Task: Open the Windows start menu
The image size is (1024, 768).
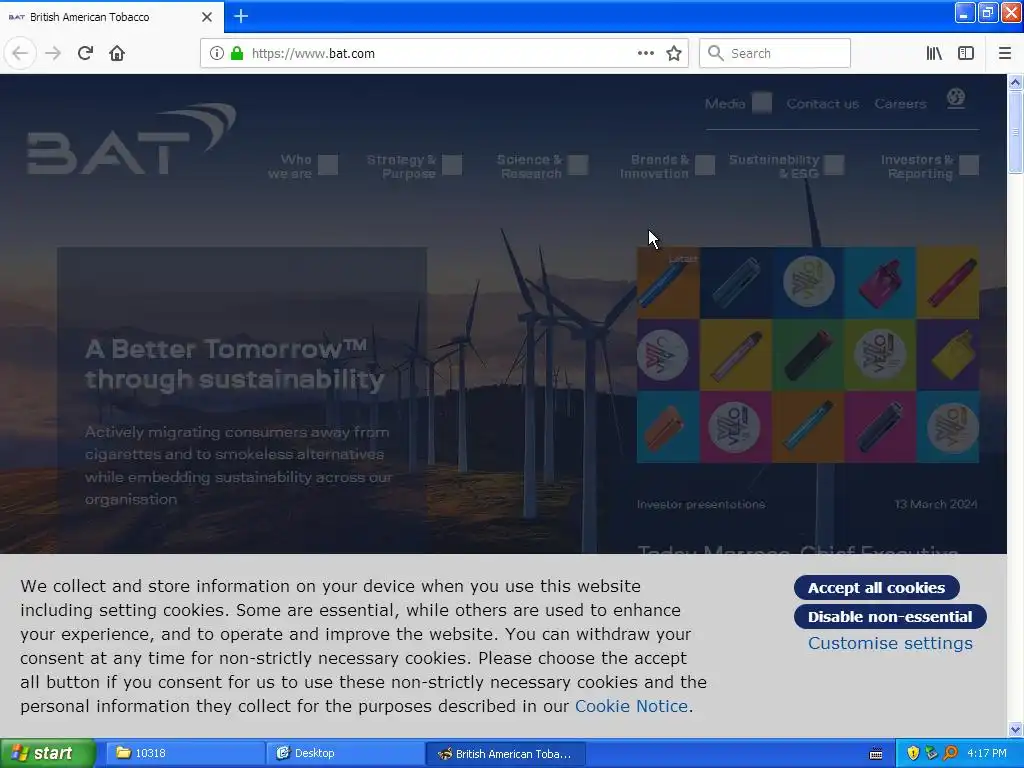Action: point(48,753)
